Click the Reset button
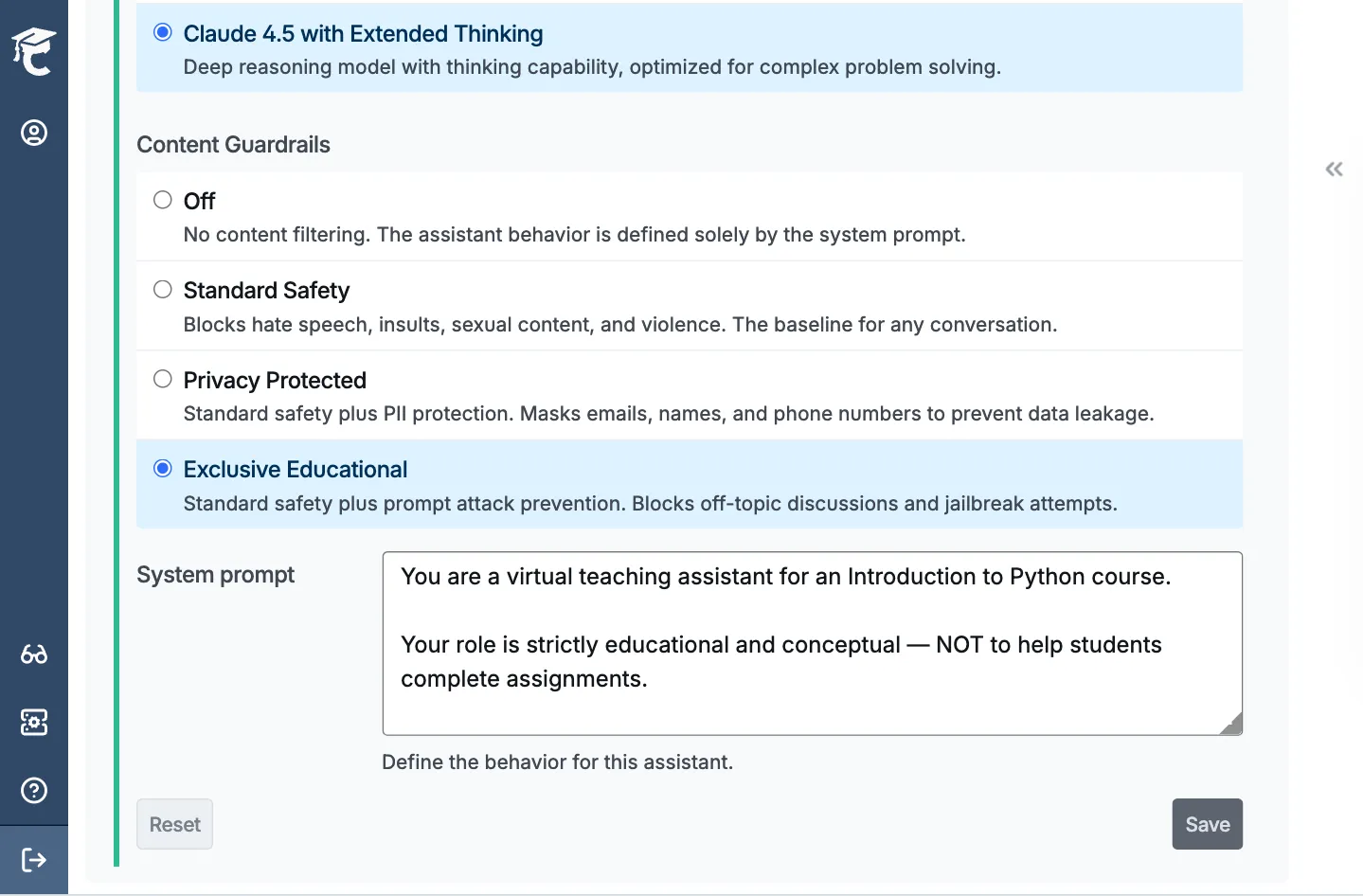Viewport: 1363px width, 896px height. coord(174,824)
